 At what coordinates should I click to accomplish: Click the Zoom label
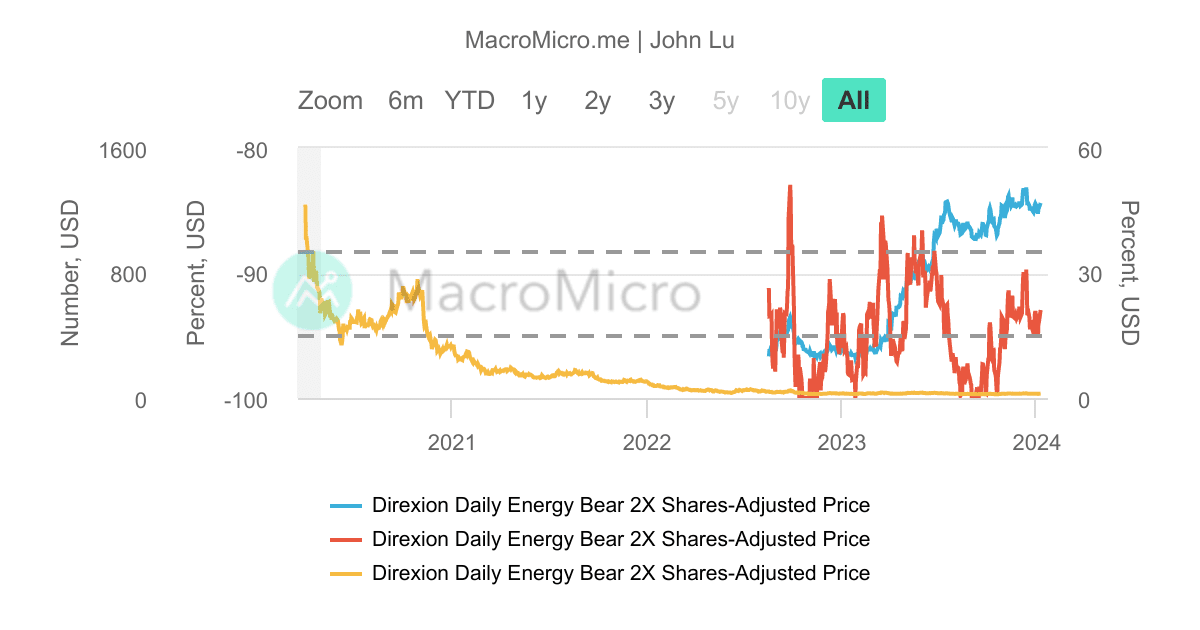tap(330, 100)
